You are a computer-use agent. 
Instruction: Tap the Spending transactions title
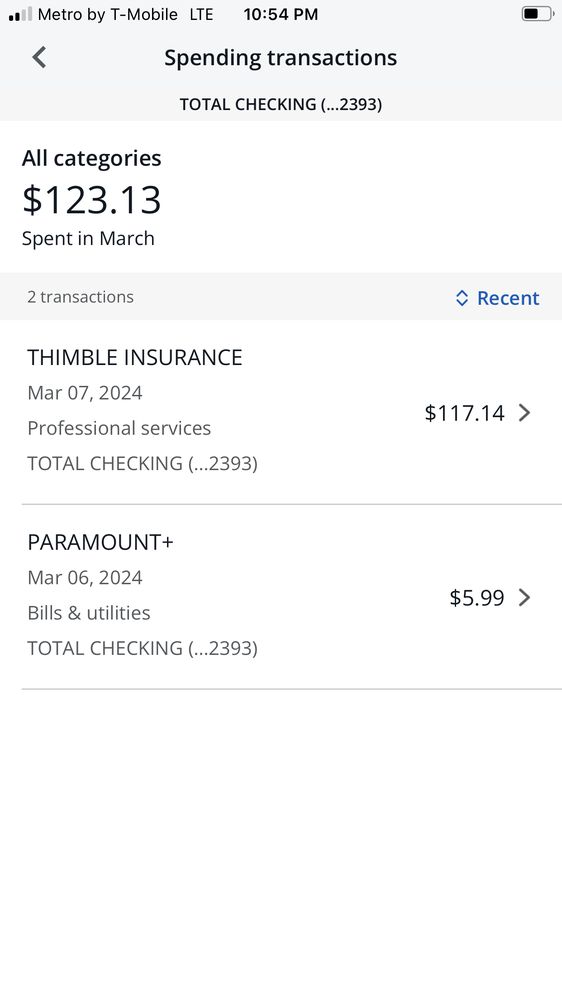point(281,57)
